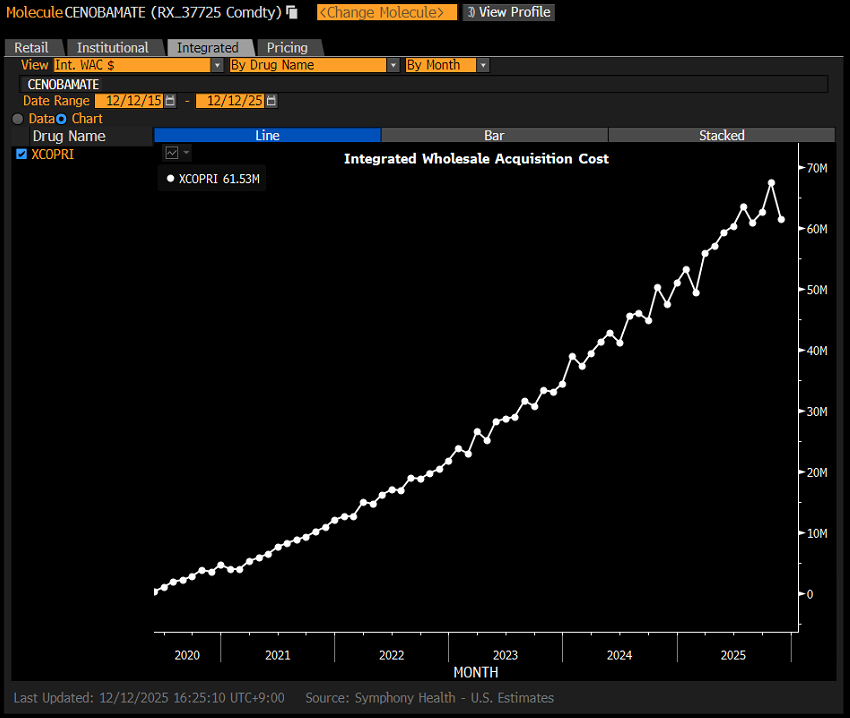Viewport: 850px width, 718px height.
Task: Click the CENOBAMATE molecule field
Action: (423, 84)
